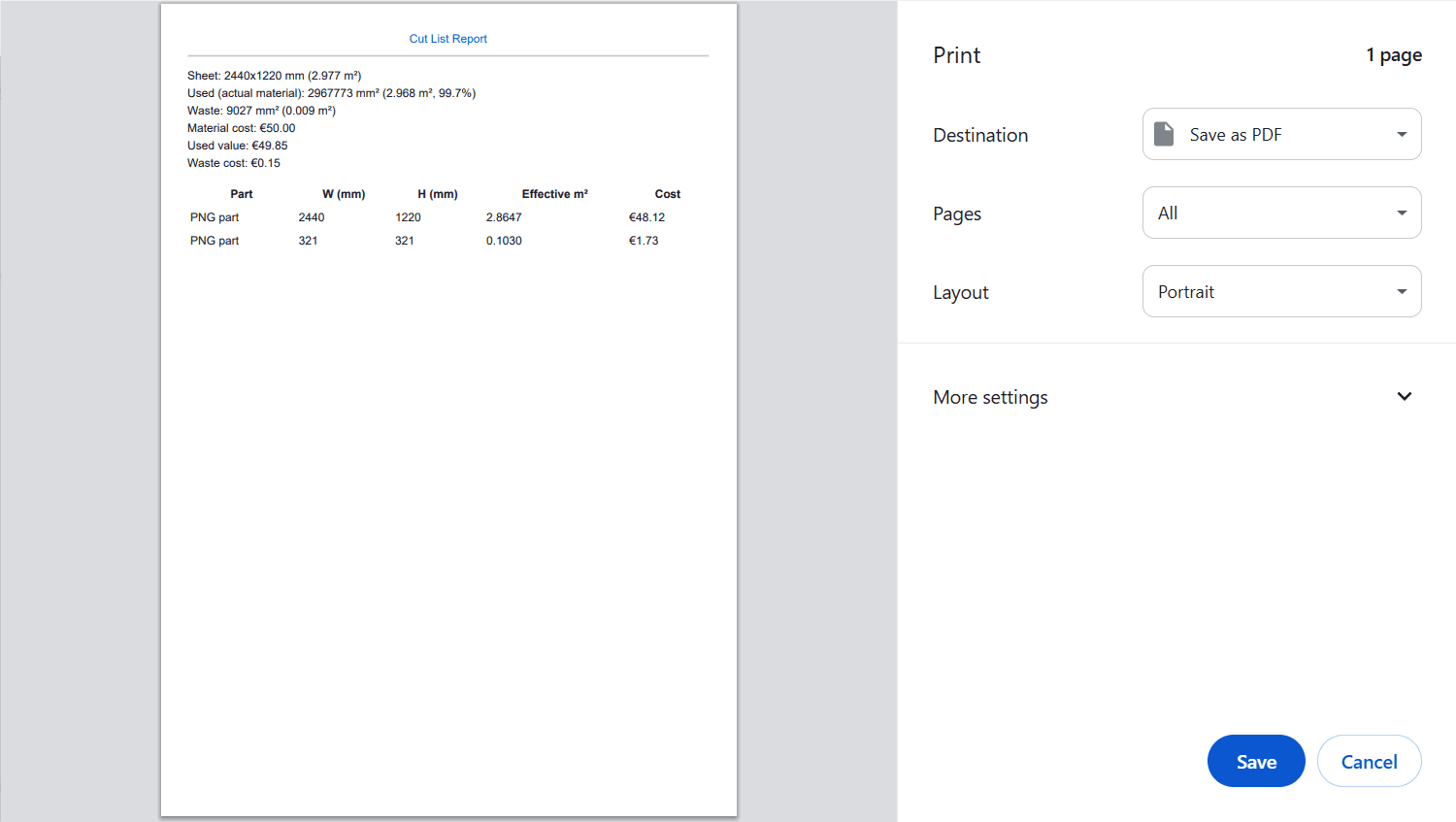Click the Layout row label
Screen dimensions: 1456x822
pos(961,292)
